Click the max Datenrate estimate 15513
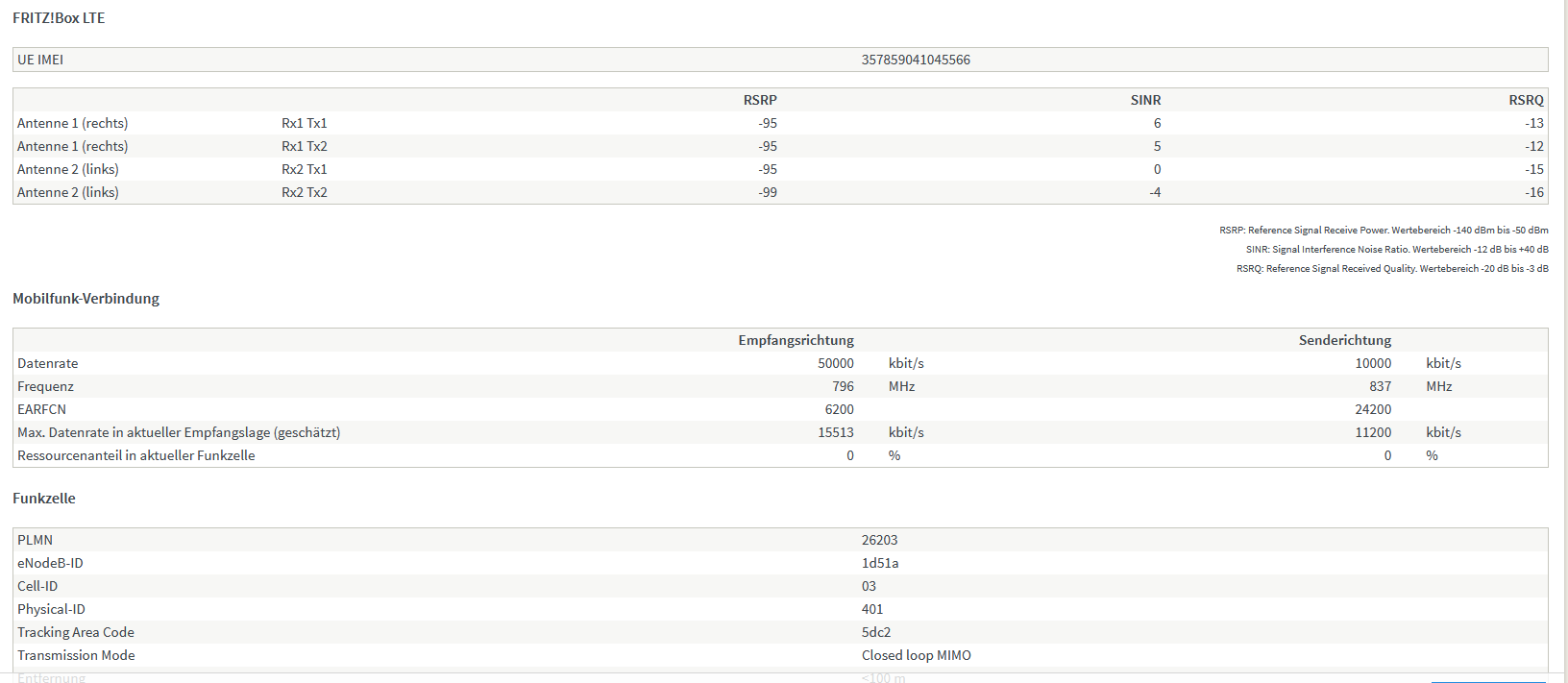Screen dimensions: 1568x683 (835, 432)
